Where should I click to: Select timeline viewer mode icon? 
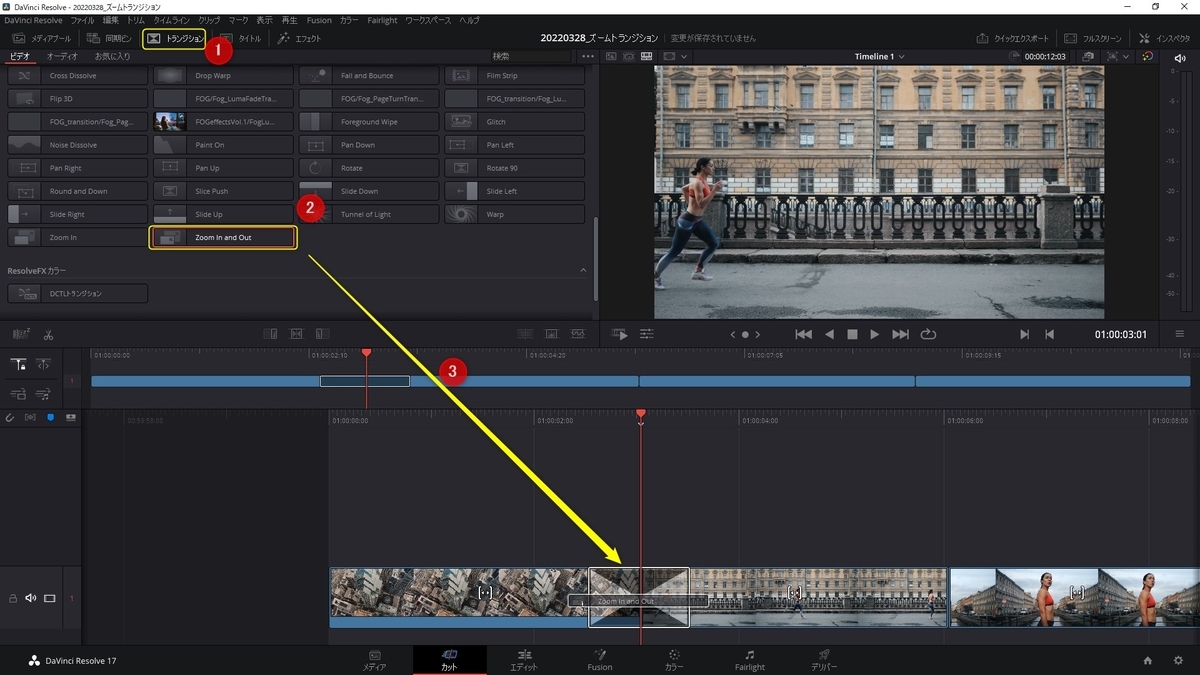(x=647, y=57)
